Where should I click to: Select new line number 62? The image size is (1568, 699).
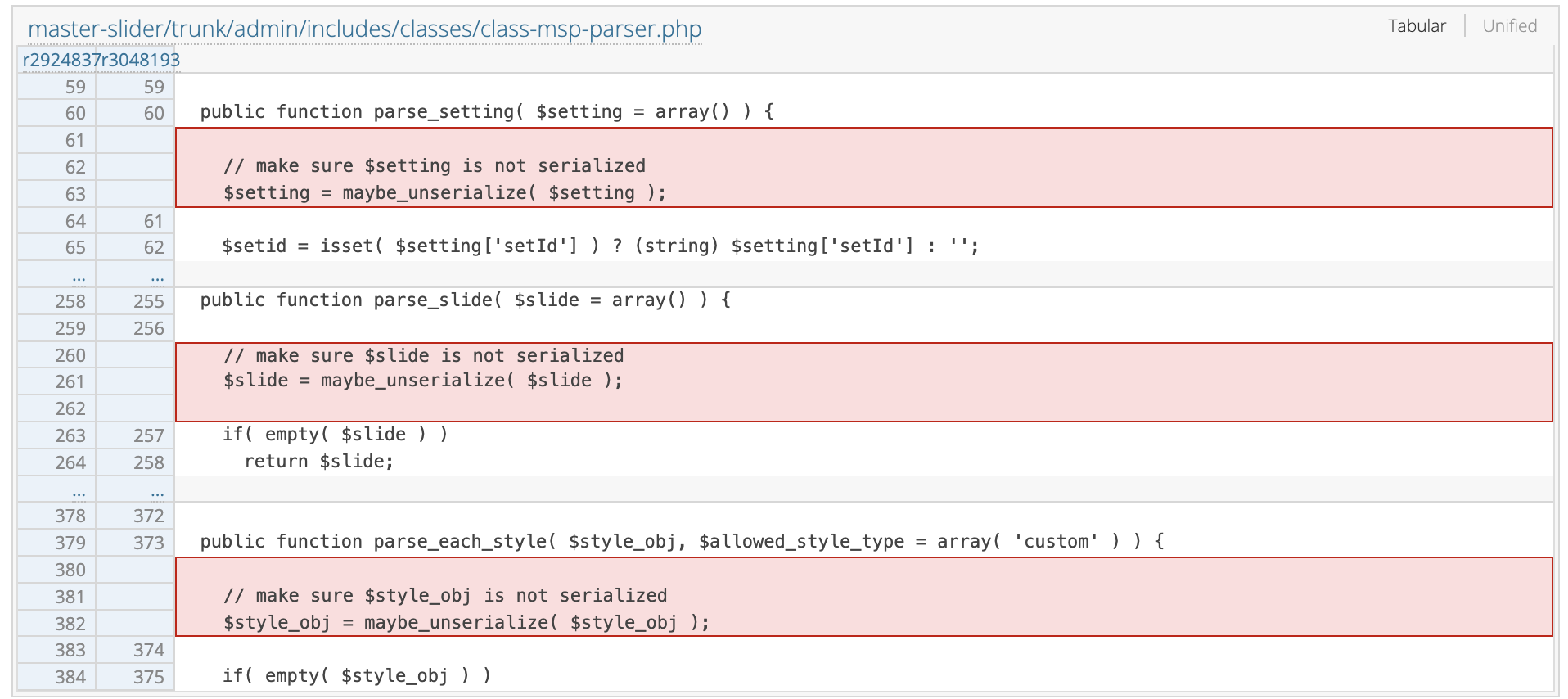(x=154, y=247)
